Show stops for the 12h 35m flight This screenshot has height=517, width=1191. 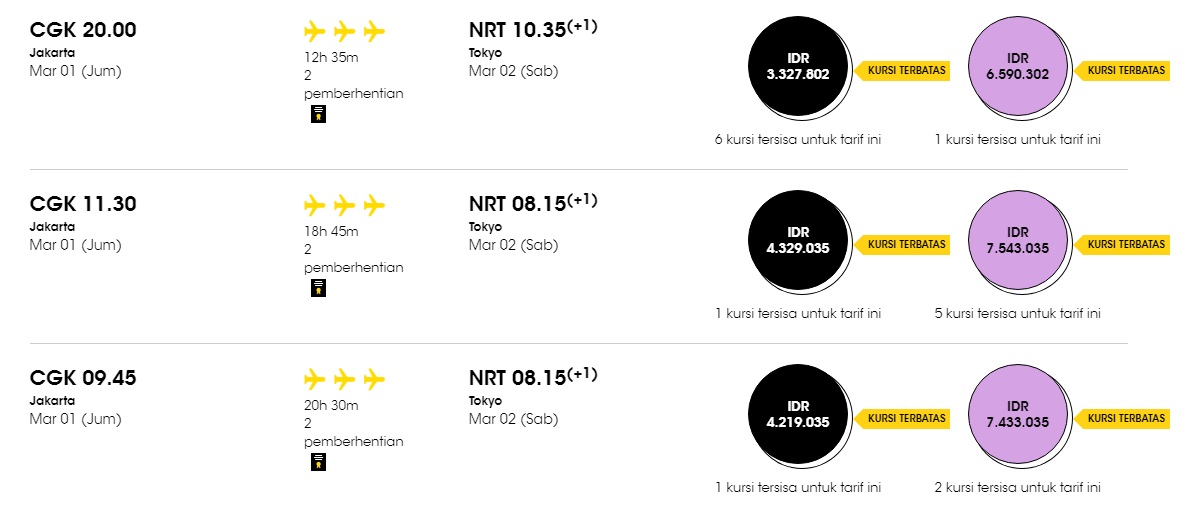point(353,84)
